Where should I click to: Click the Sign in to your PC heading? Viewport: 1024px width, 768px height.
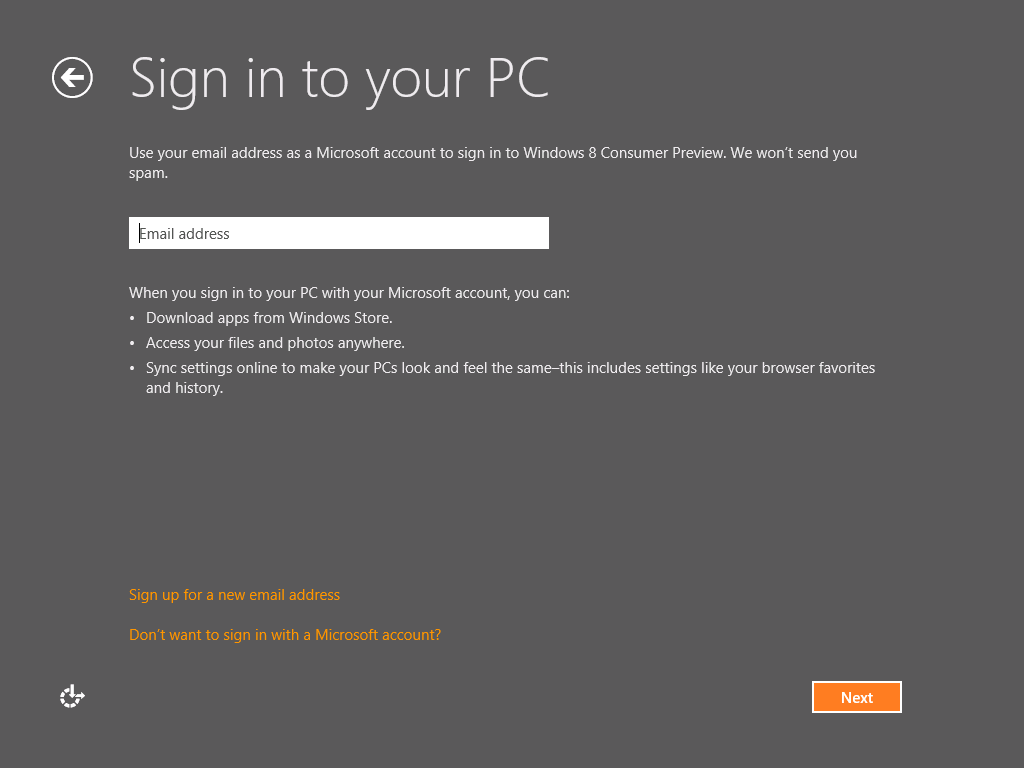tap(340, 78)
